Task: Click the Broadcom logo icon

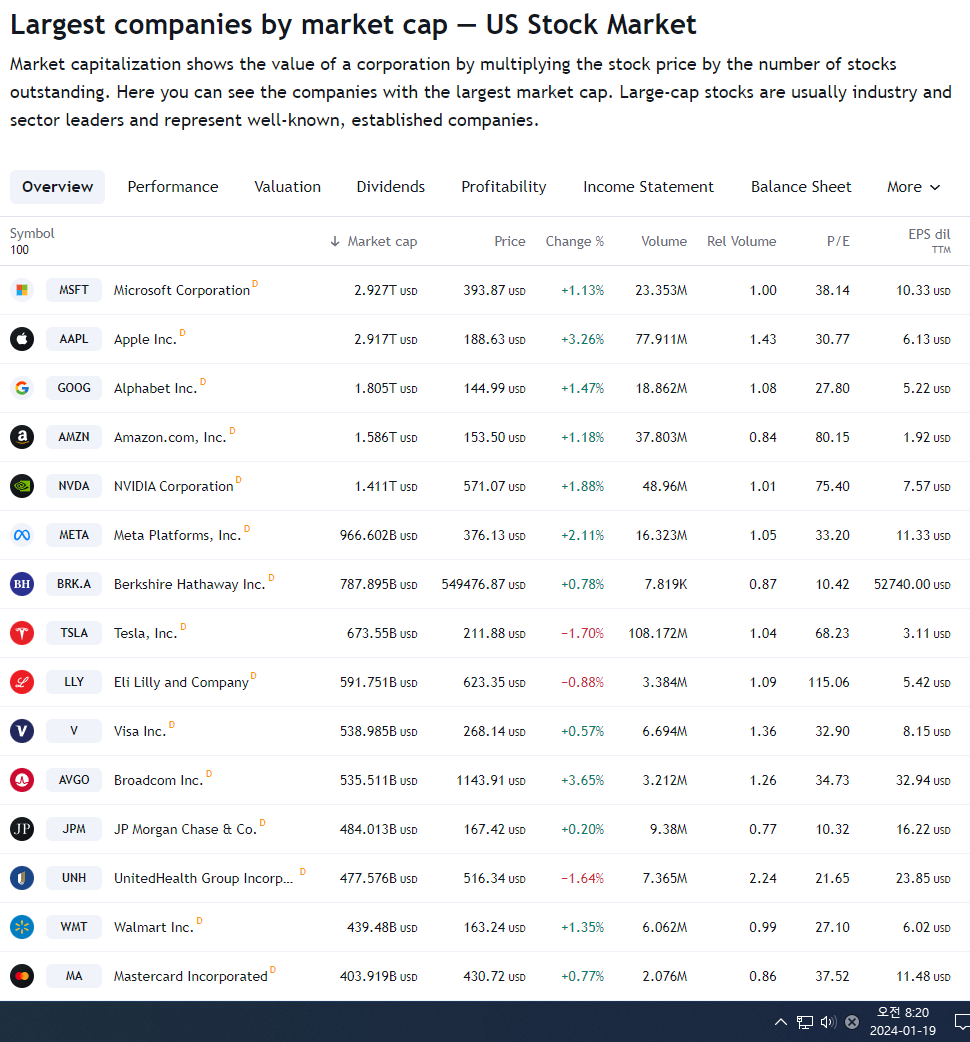Action: [22, 780]
